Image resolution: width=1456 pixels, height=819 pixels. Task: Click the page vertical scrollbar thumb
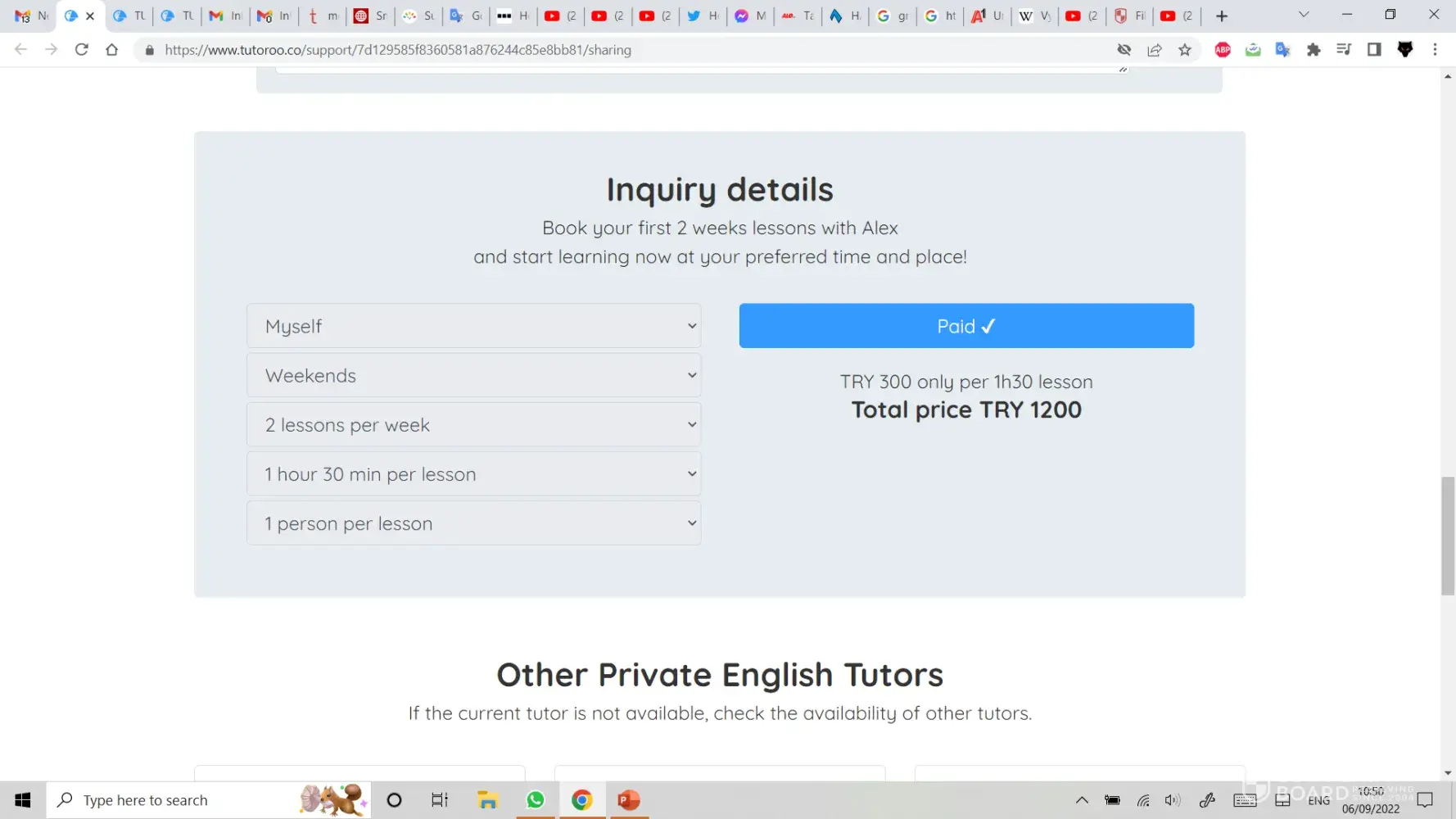1448,536
